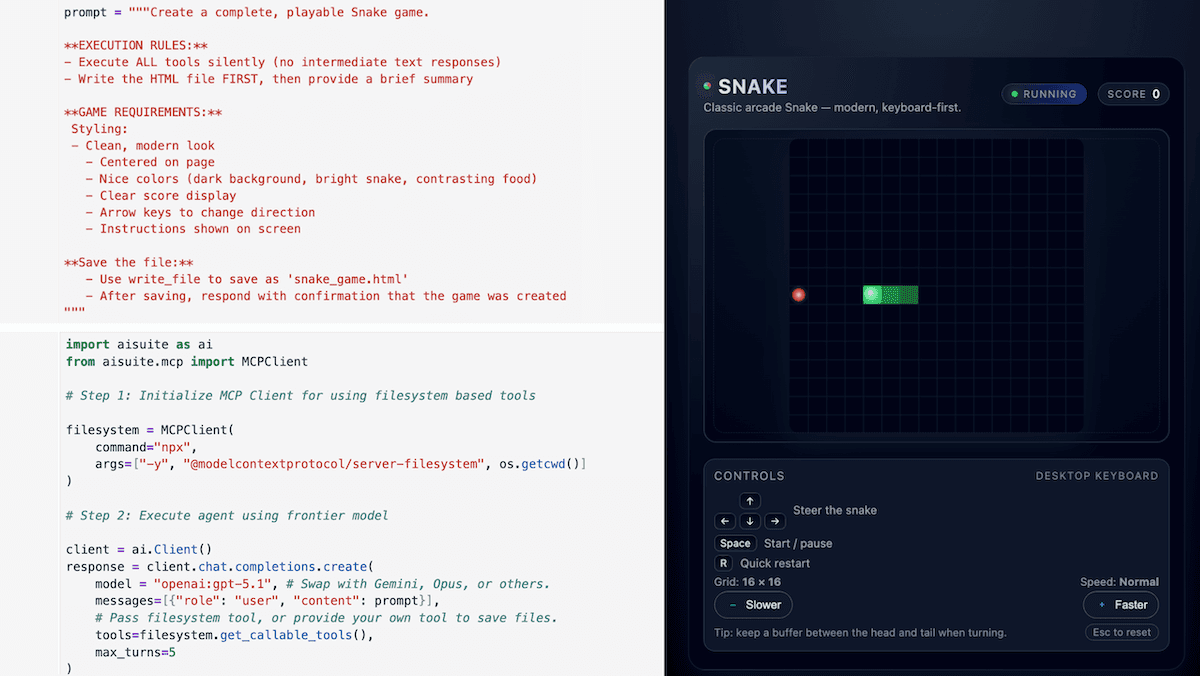Image resolution: width=1200 pixels, height=676 pixels.
Task: Click the red food dot on the board
Action: click(799, 294)
